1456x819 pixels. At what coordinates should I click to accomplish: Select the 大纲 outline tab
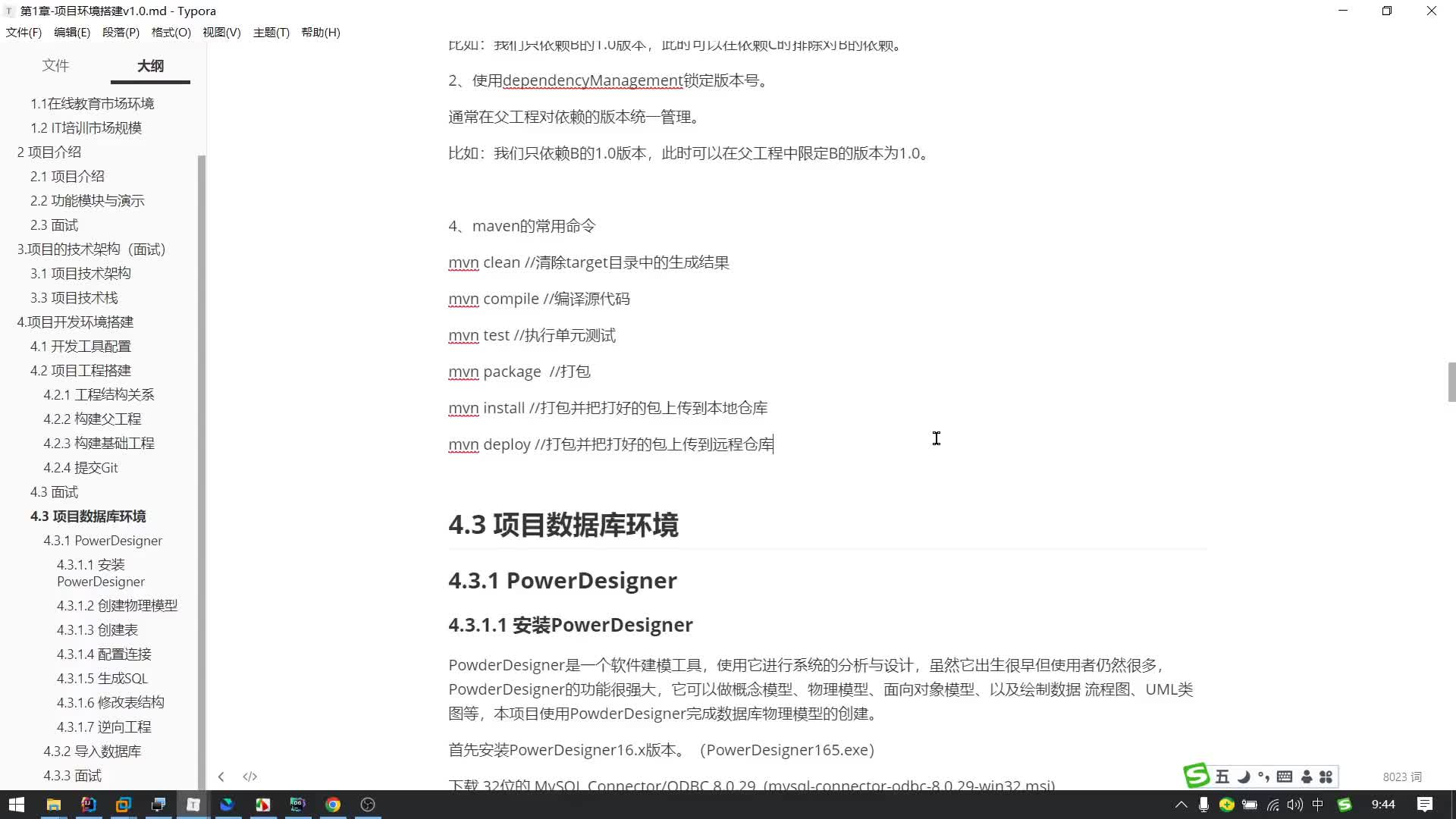coord(150,66)
